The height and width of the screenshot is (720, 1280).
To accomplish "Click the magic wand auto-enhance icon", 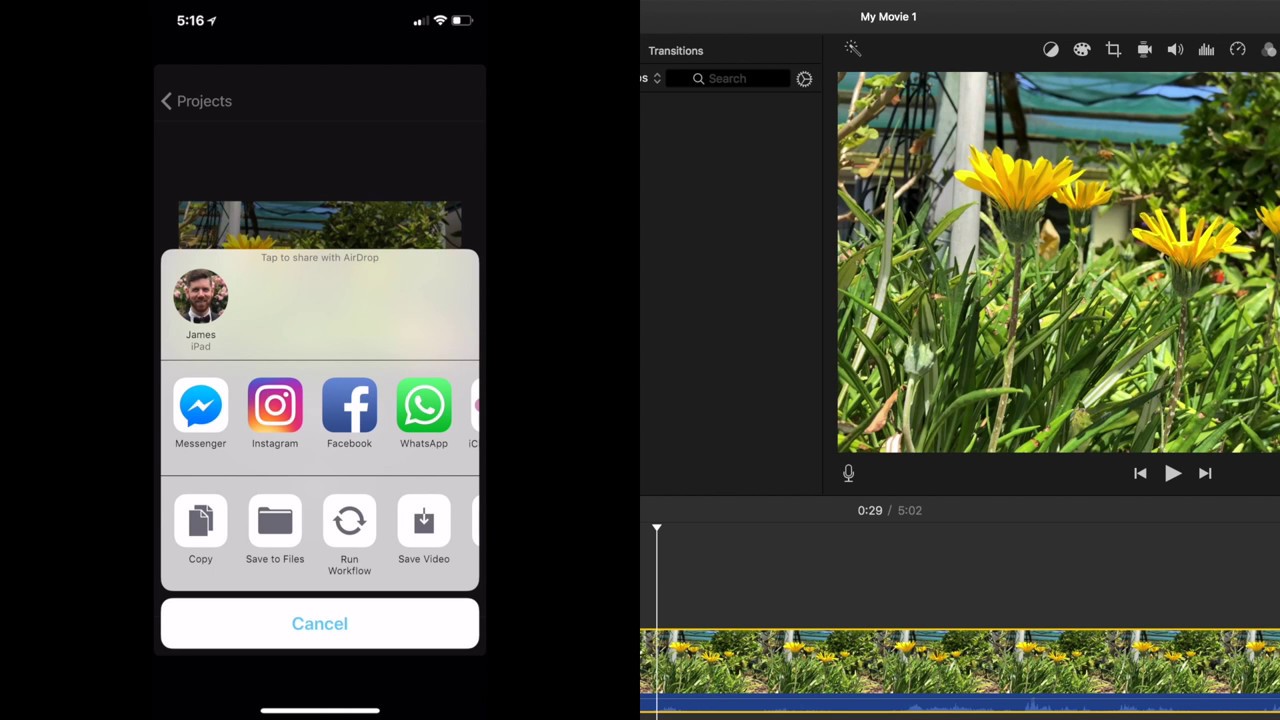I will [852, 48].
